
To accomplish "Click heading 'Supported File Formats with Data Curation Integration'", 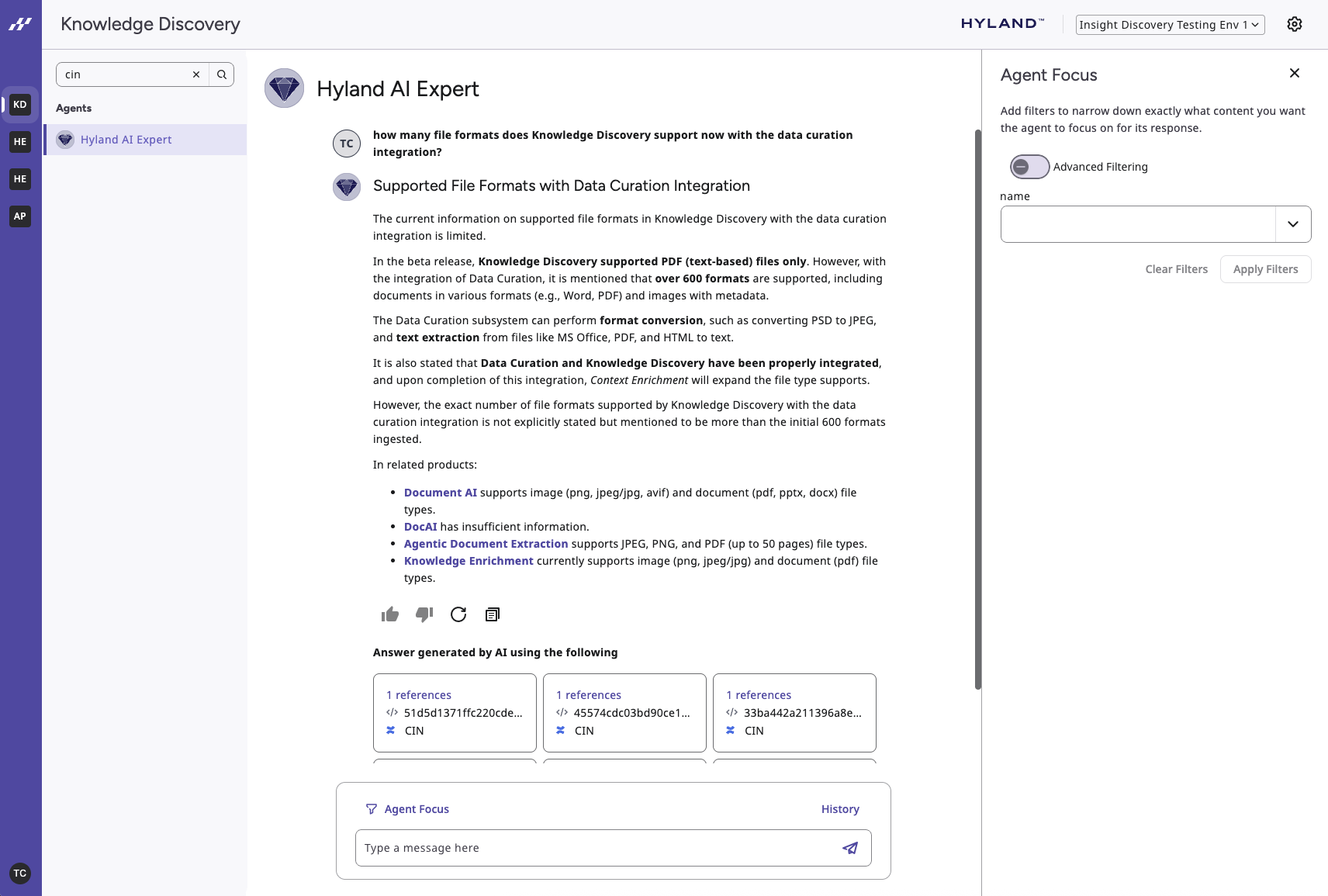I will click(x=562, y=186).
